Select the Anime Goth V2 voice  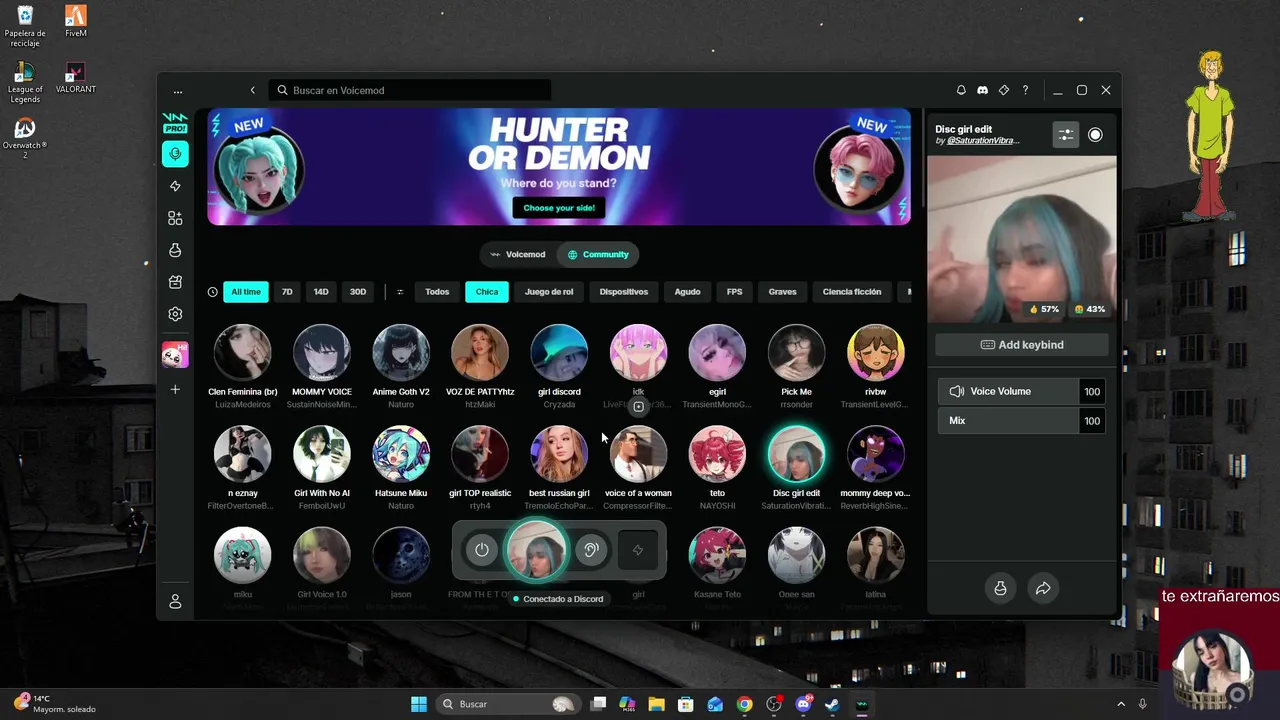401,352
